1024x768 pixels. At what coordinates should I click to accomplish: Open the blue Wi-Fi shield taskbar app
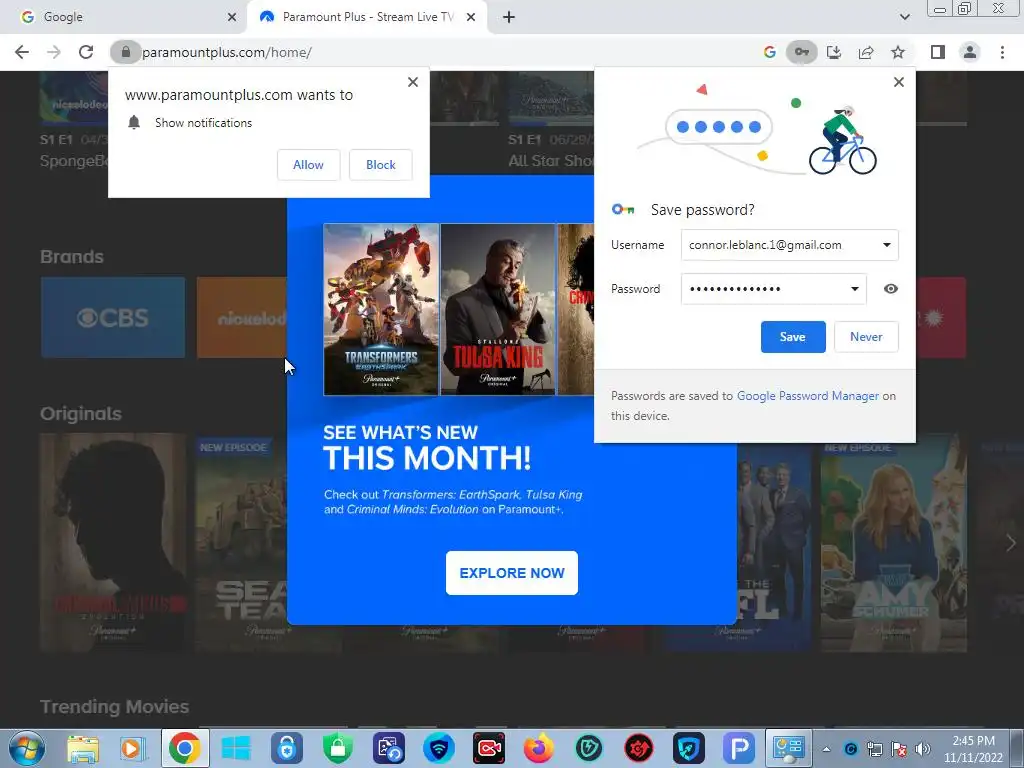438,748
